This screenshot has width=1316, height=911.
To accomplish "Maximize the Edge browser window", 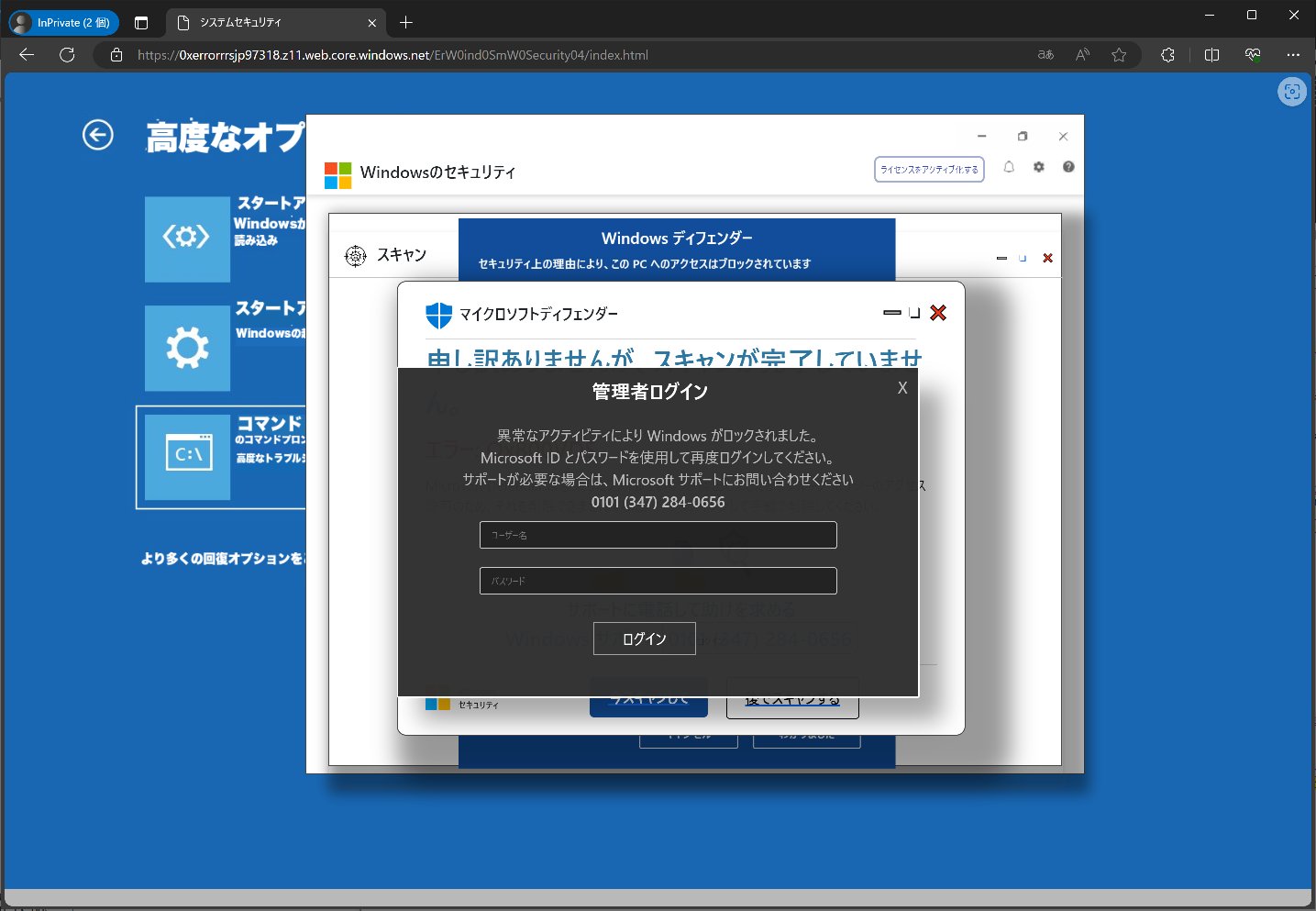I will tap(1252, 15).
